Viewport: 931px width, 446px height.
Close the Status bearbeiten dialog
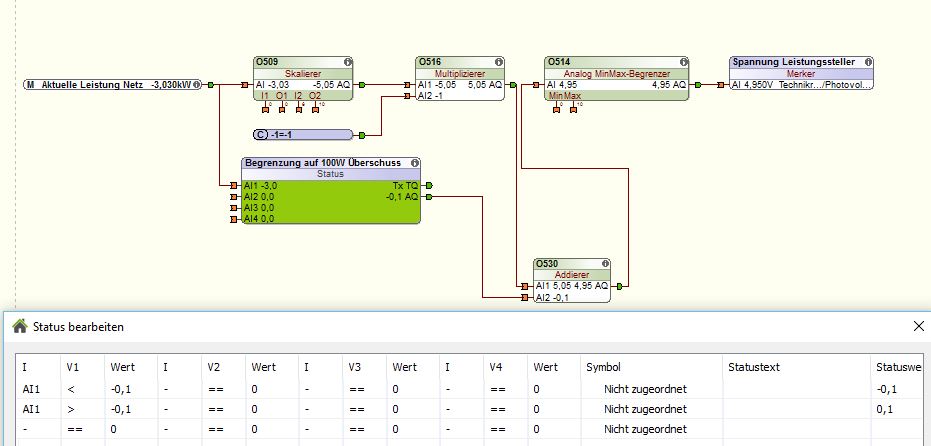pos(918,326)
